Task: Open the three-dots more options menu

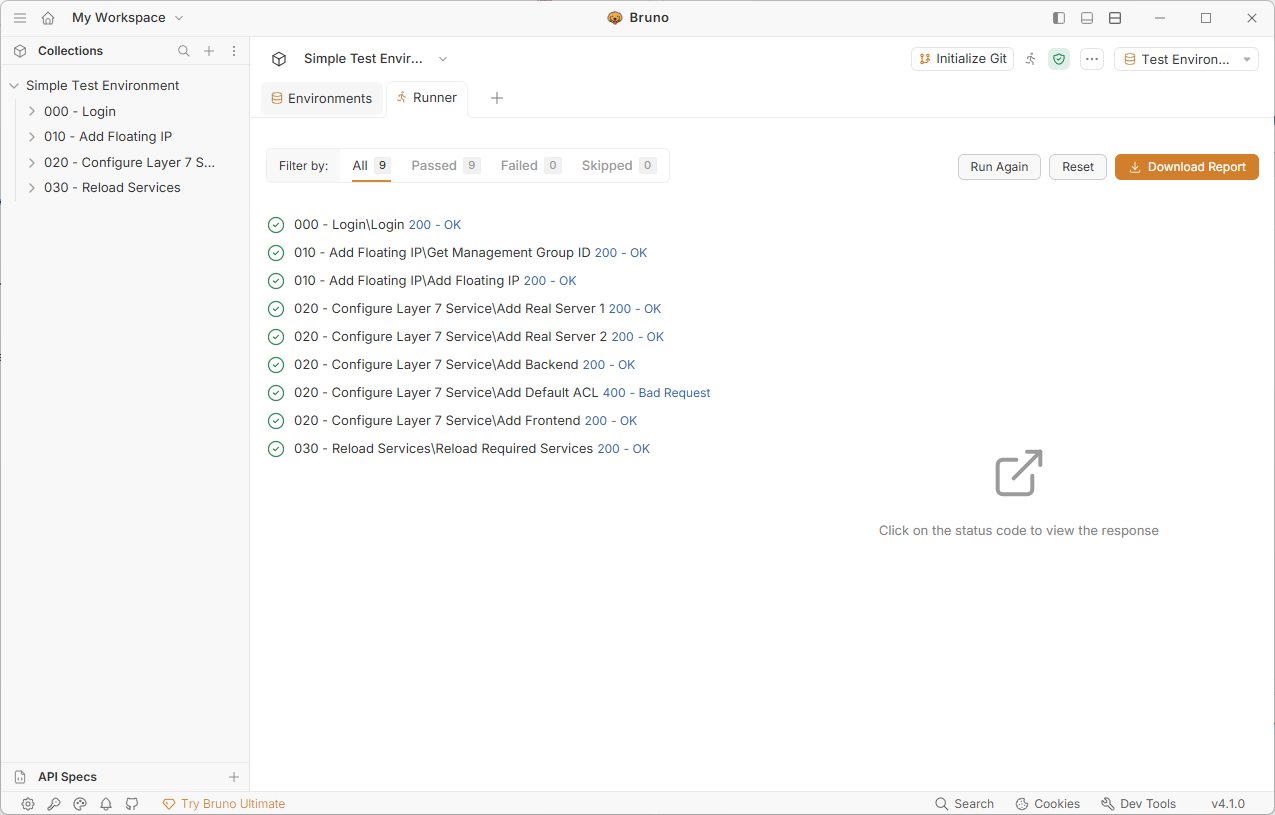Action: [1092, 59]
